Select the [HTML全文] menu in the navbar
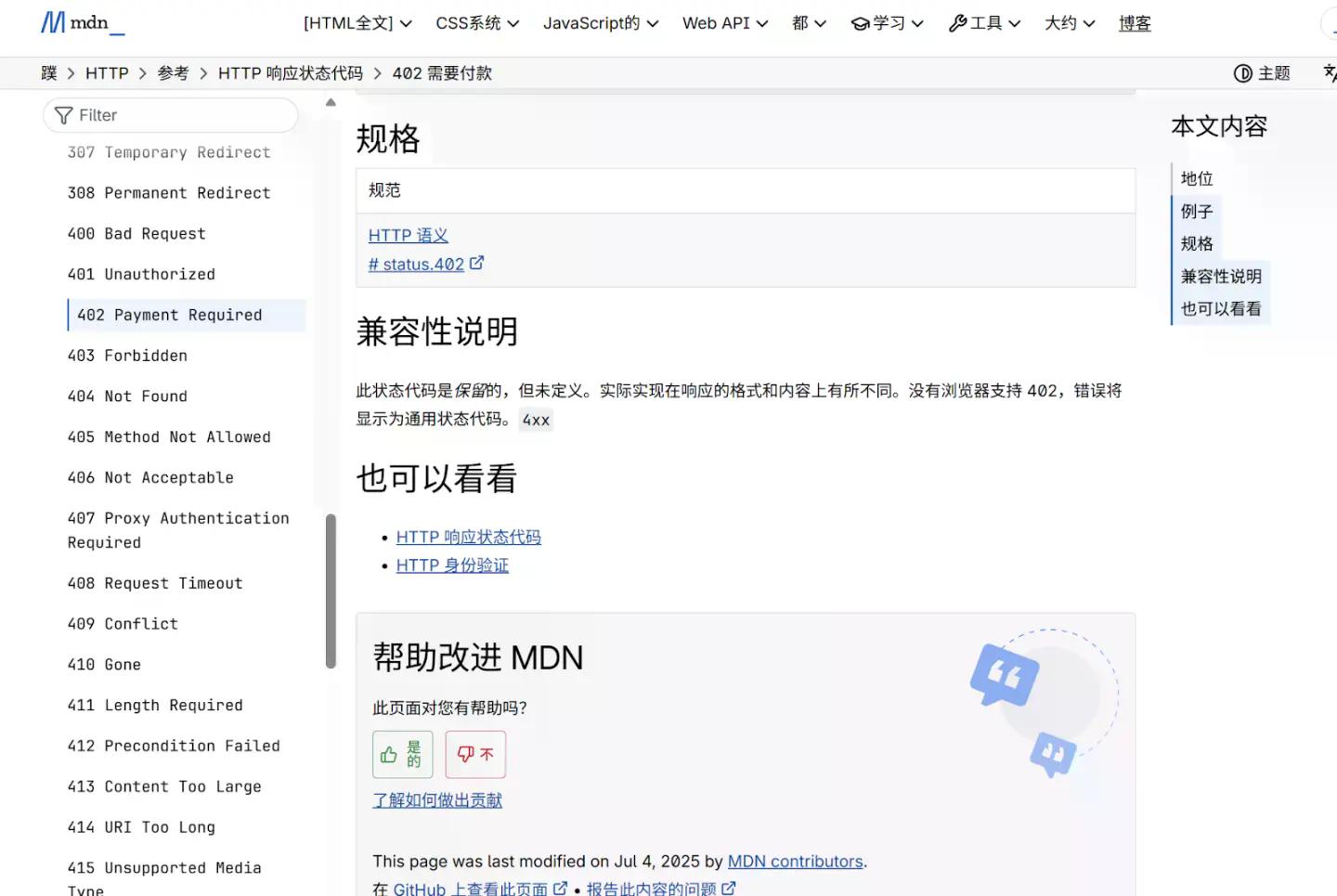 click(350, 23)
